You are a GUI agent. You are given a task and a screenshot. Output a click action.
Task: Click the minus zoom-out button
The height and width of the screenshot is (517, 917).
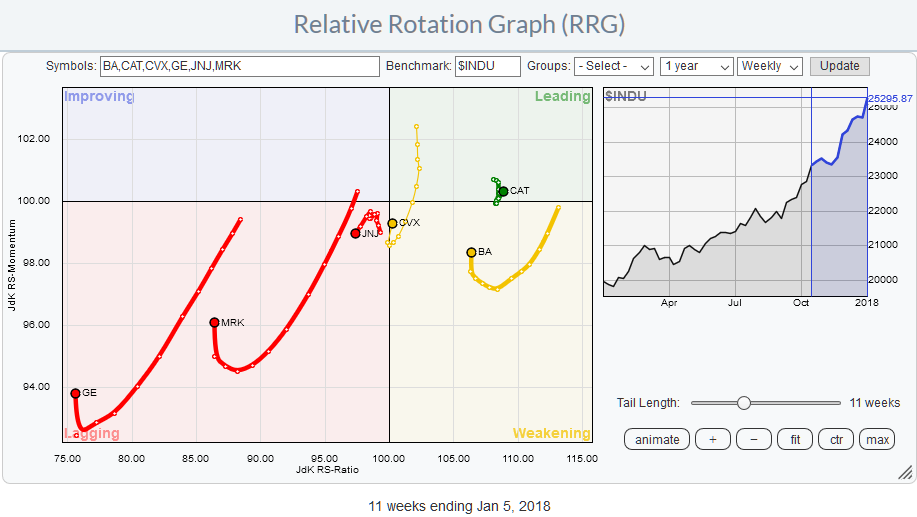coord(754,440)
